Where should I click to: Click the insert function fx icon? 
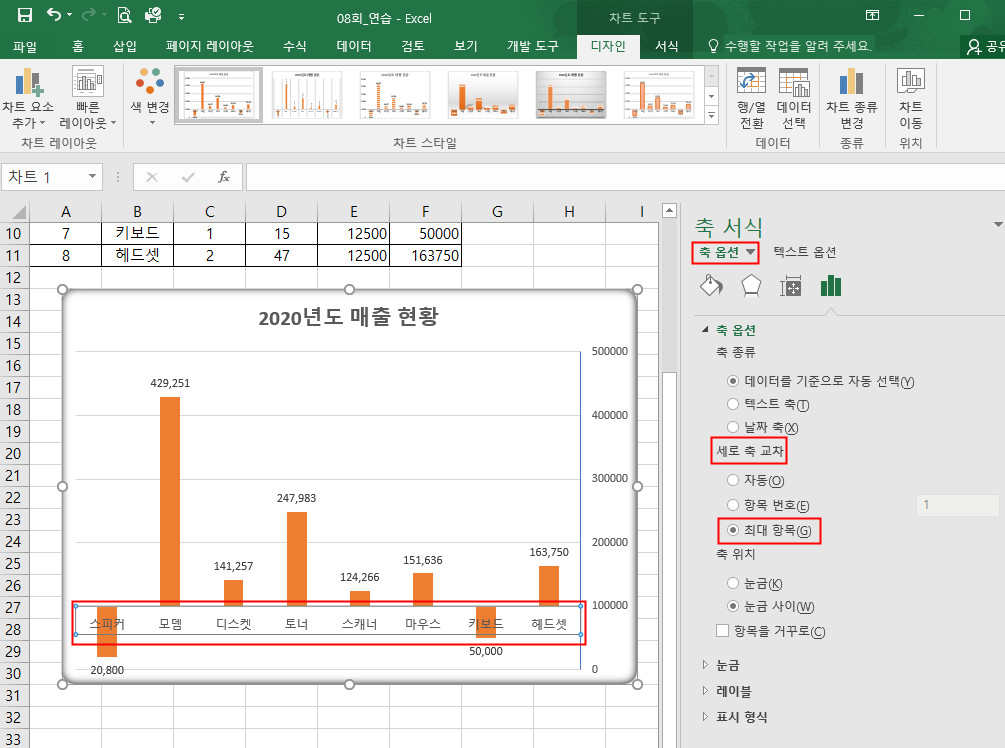[x=224, y=177]
